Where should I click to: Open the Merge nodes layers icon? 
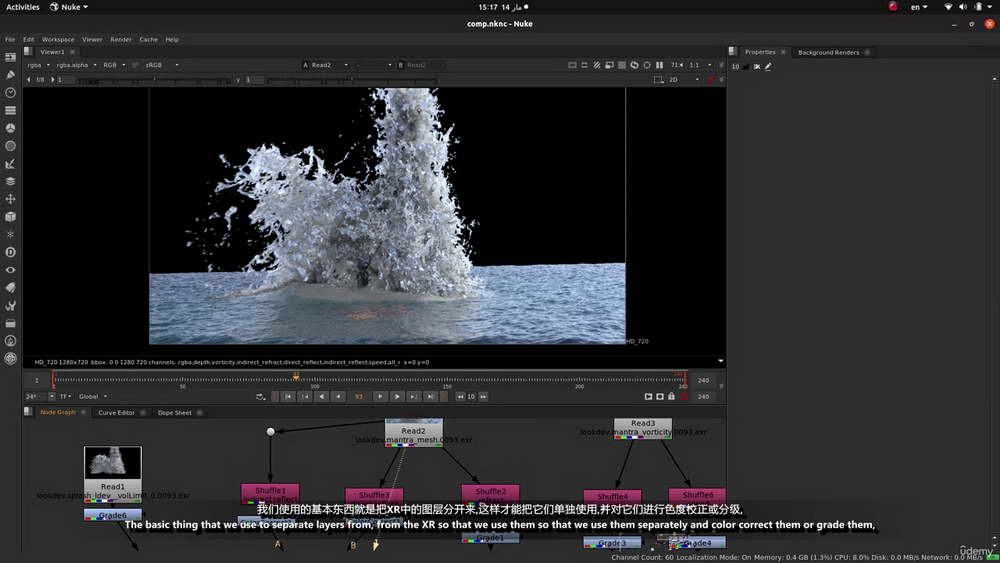pos(10,181)
